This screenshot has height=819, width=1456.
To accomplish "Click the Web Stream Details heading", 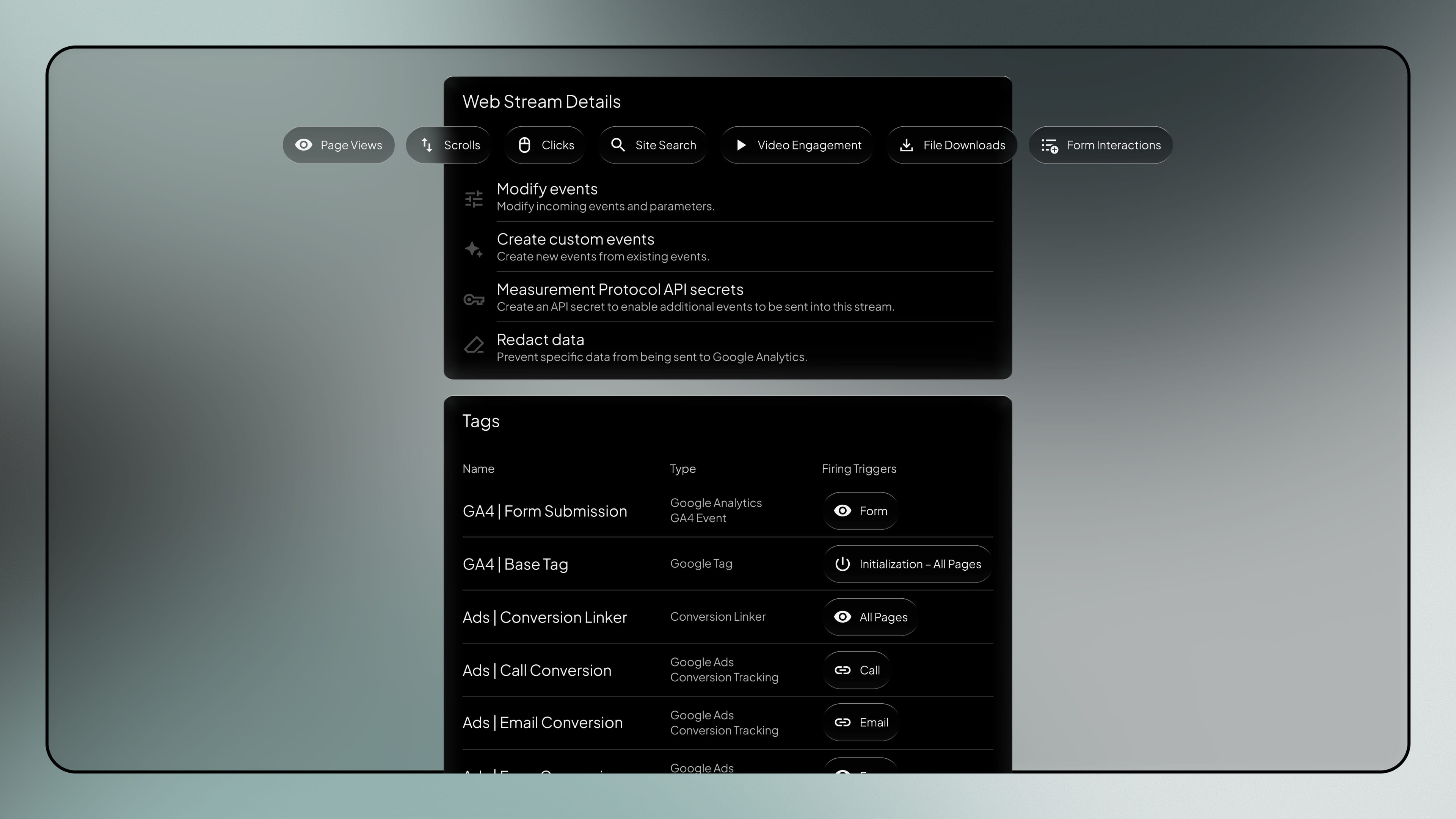I will pyautogui.click(x=541, y=102).
